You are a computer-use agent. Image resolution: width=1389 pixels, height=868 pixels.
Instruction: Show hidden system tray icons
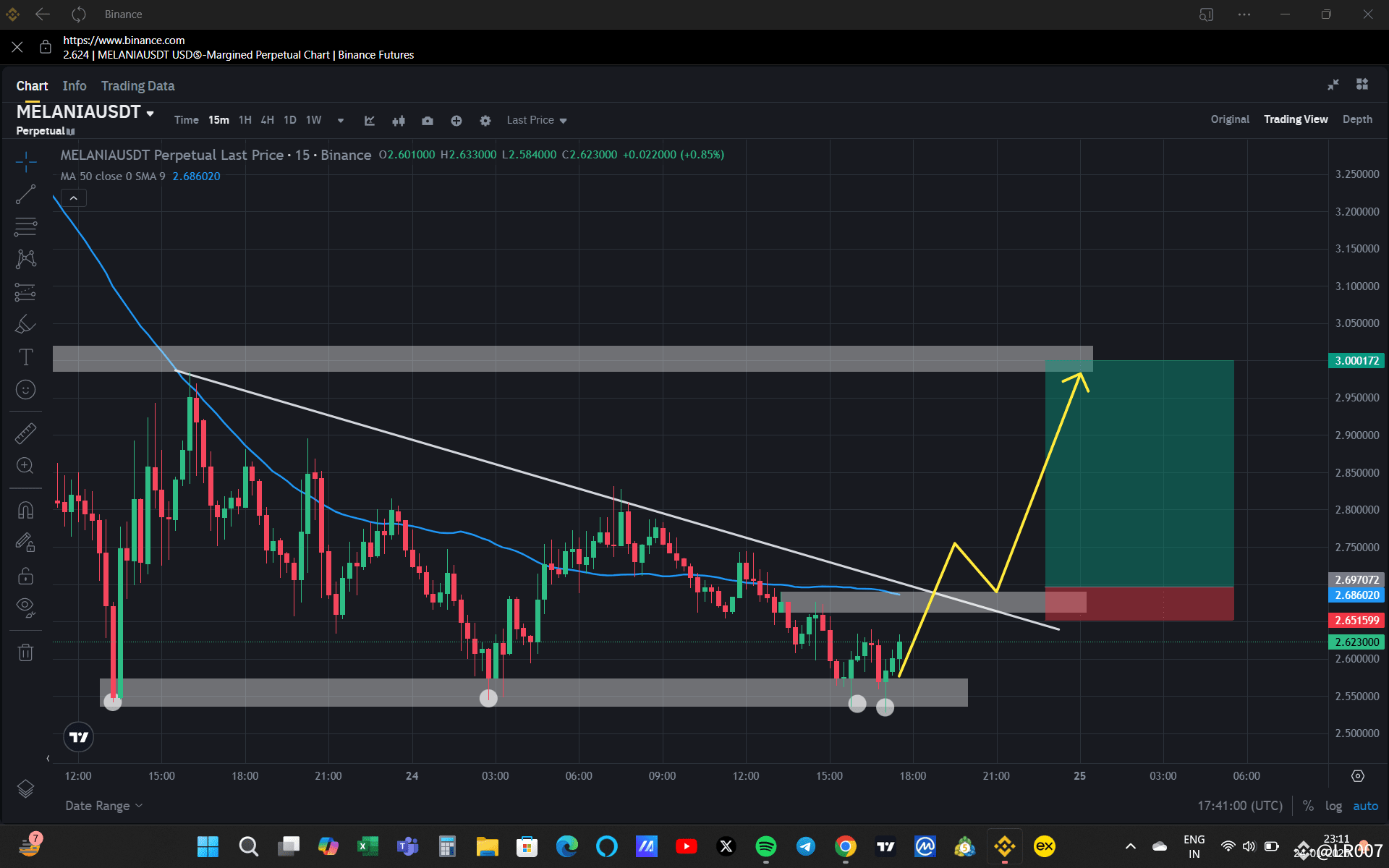1131,846
